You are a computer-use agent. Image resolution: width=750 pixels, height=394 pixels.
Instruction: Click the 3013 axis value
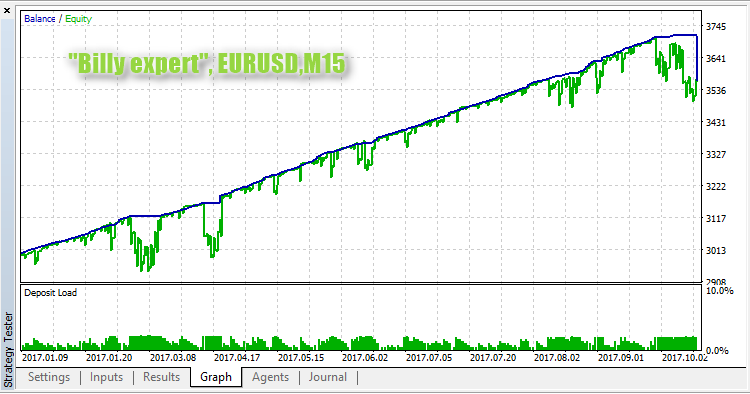pyautogui.click(x=716, y=251)
